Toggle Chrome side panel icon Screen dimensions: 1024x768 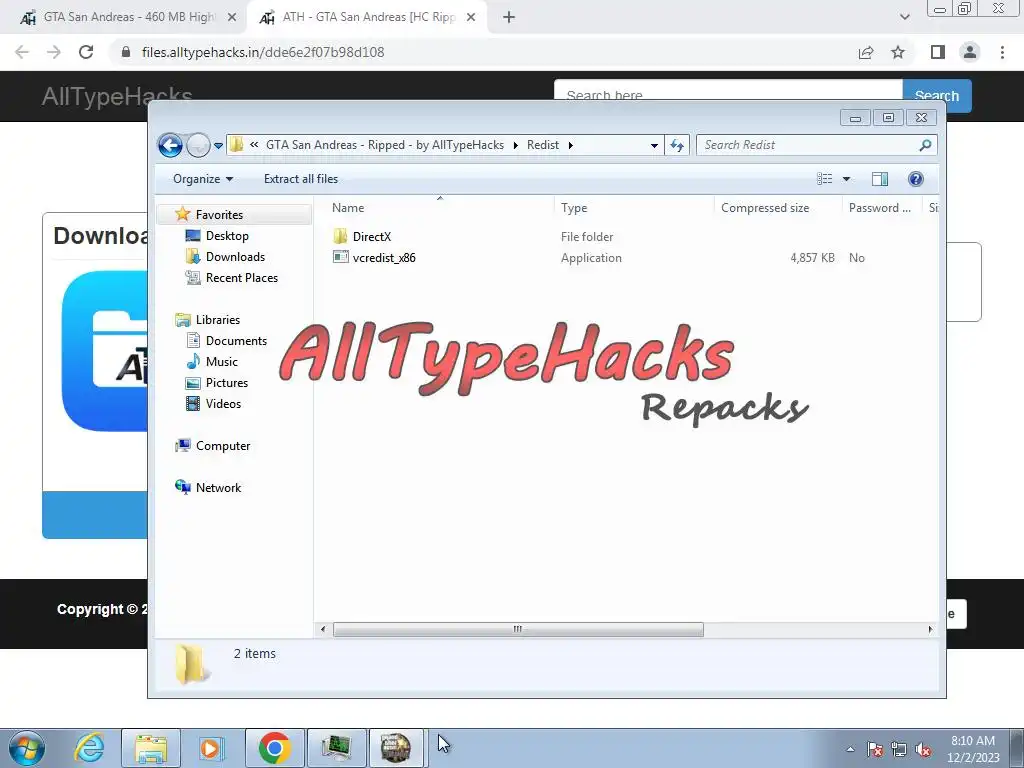click(938, 52)
